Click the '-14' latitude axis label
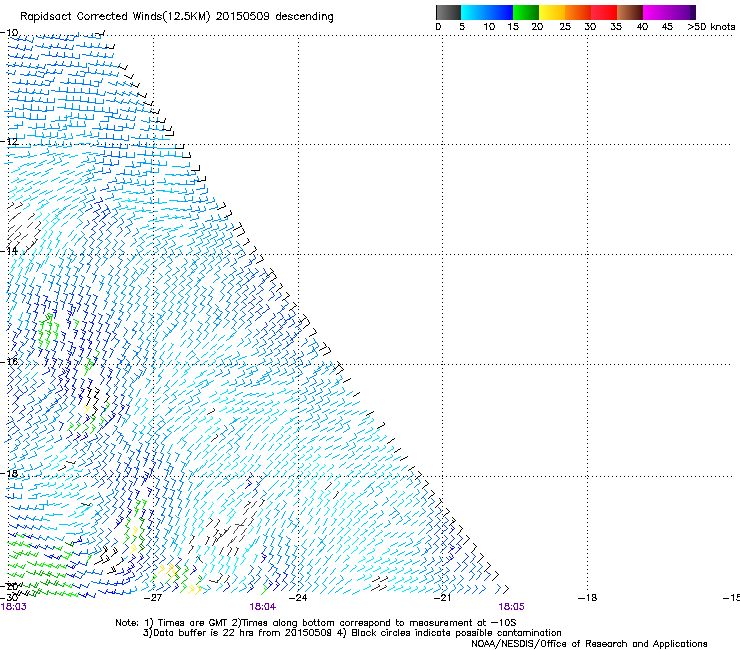This screenshot has width=740, height=650. coord(9,251)
